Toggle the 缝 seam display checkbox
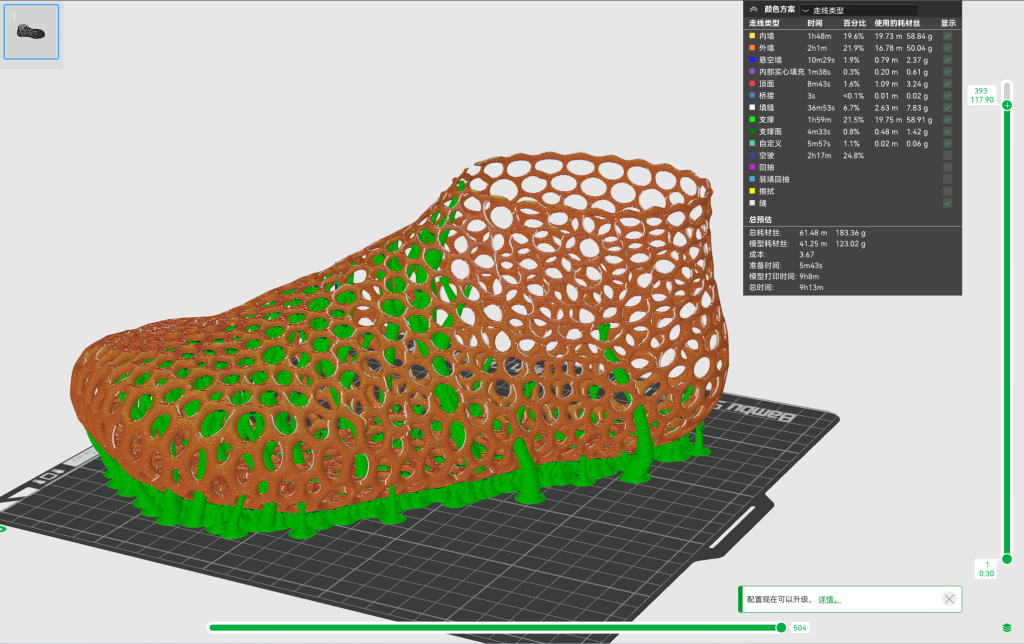The image size is (1024, 644). tap(947, 203)
